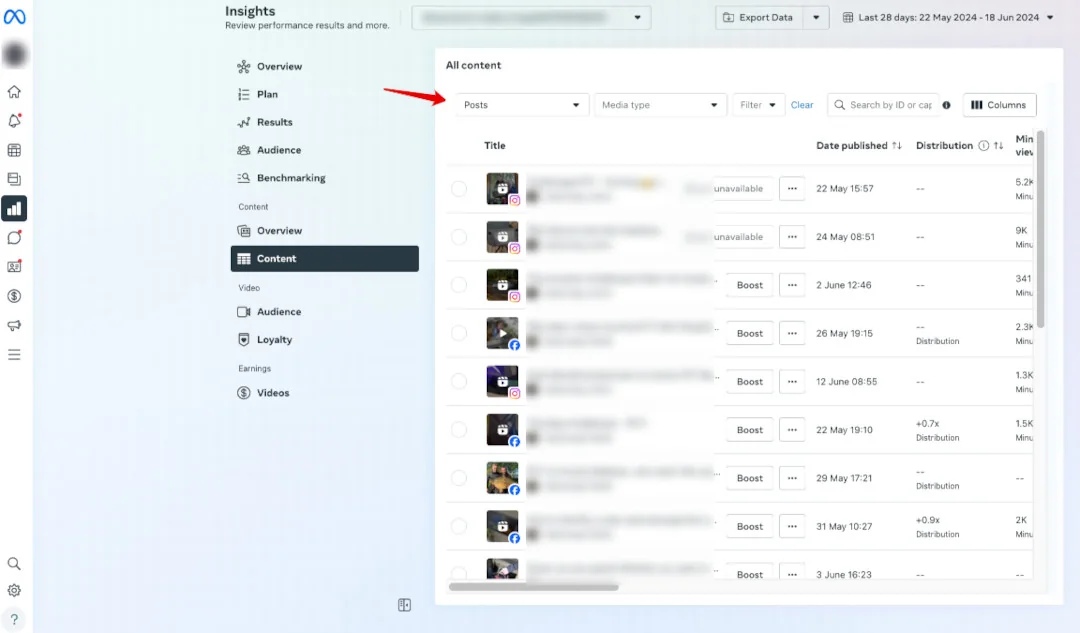Boost the post from 2 June 12:46
This screenshot has width=1080, height=633.
(749, 284)
